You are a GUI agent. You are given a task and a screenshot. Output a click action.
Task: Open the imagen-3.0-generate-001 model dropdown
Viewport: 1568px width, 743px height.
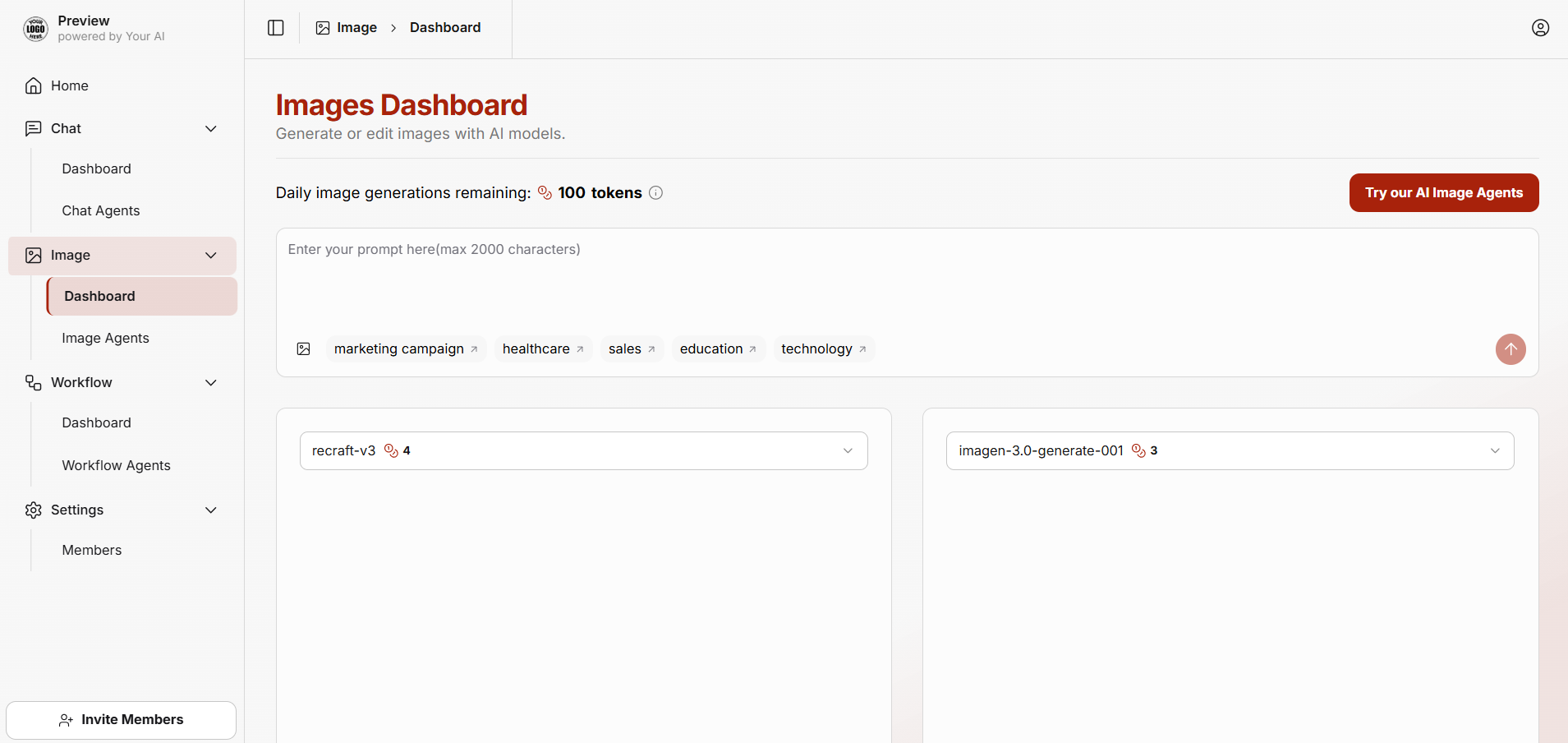pyautogui.click(x=1230, y=451)
